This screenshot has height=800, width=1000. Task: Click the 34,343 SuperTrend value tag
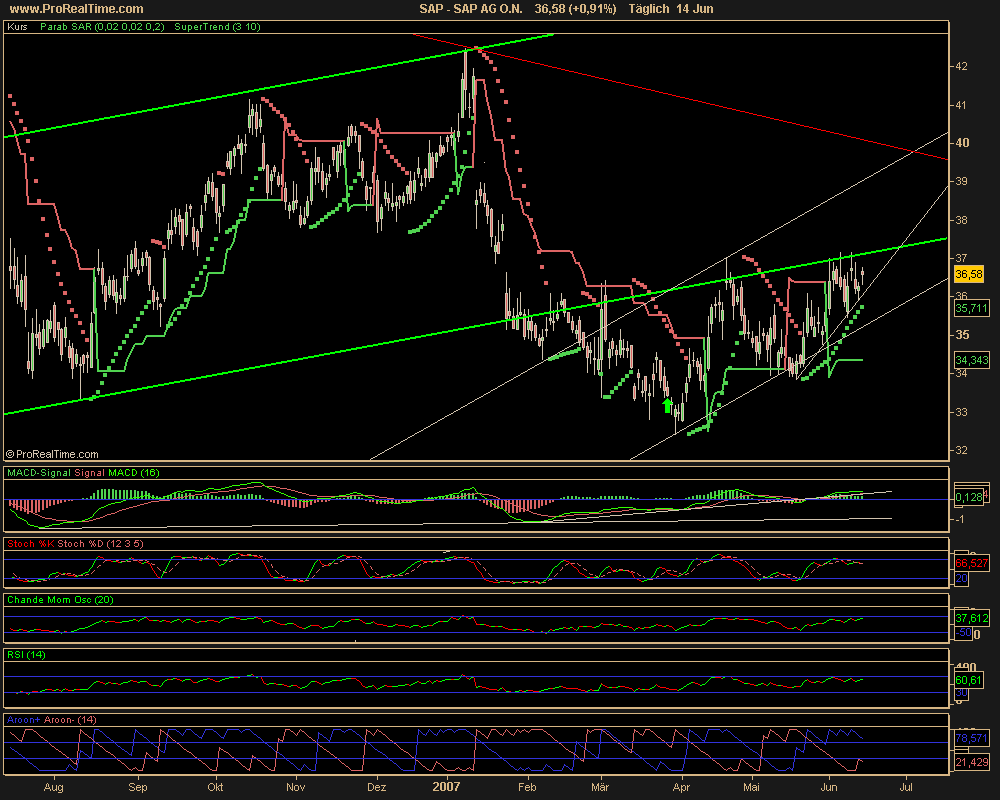tap(971, 359)
